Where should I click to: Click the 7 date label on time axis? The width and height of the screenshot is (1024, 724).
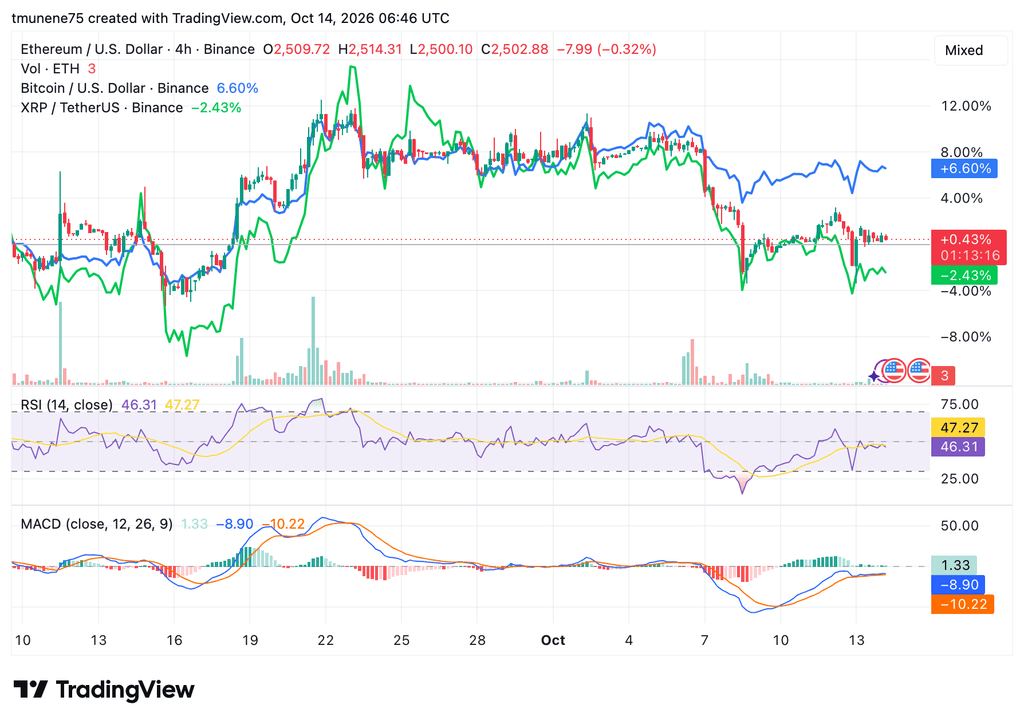click(x=705, y=640)
